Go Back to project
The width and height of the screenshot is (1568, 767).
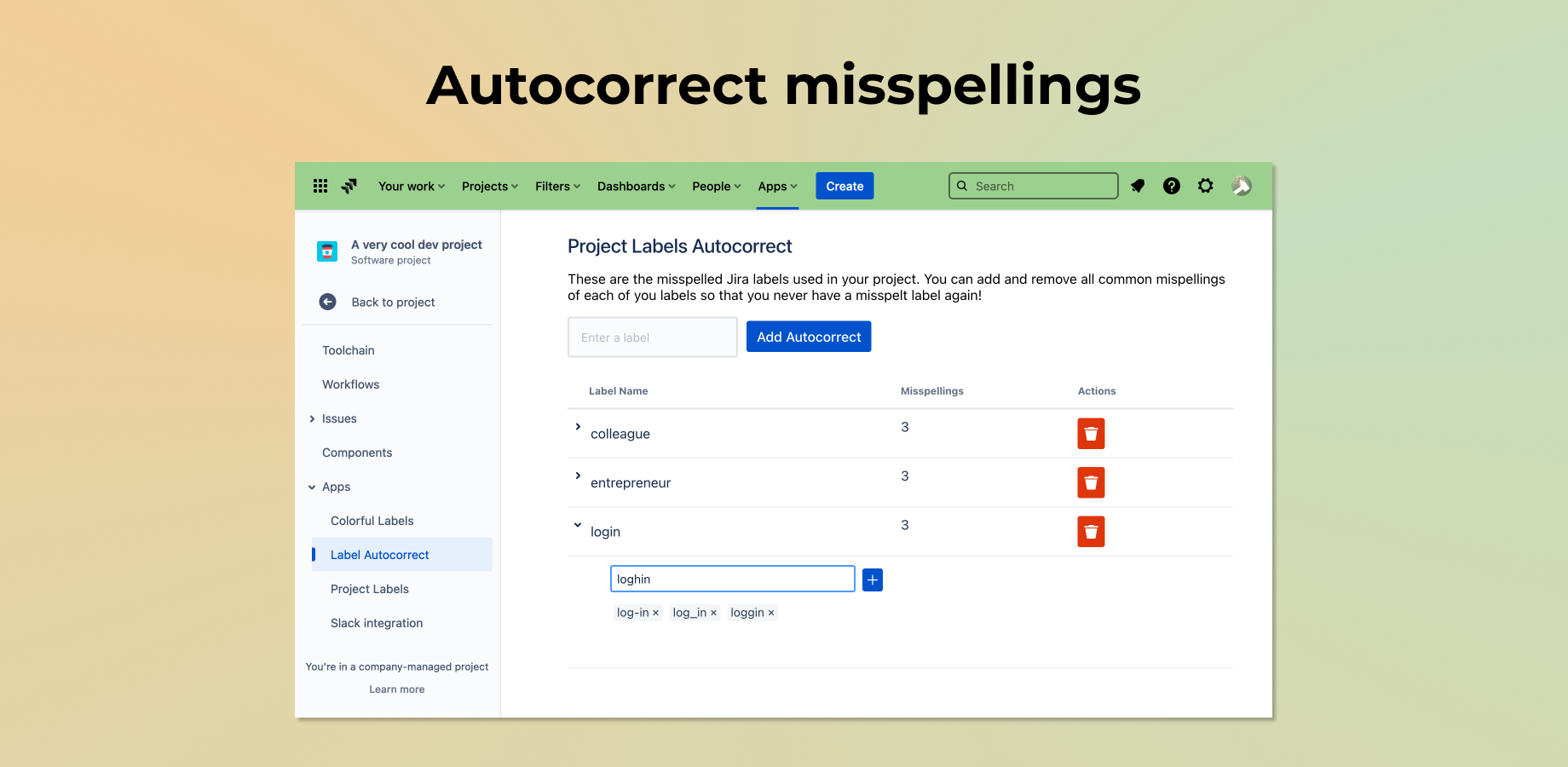(x=393, y=302)
